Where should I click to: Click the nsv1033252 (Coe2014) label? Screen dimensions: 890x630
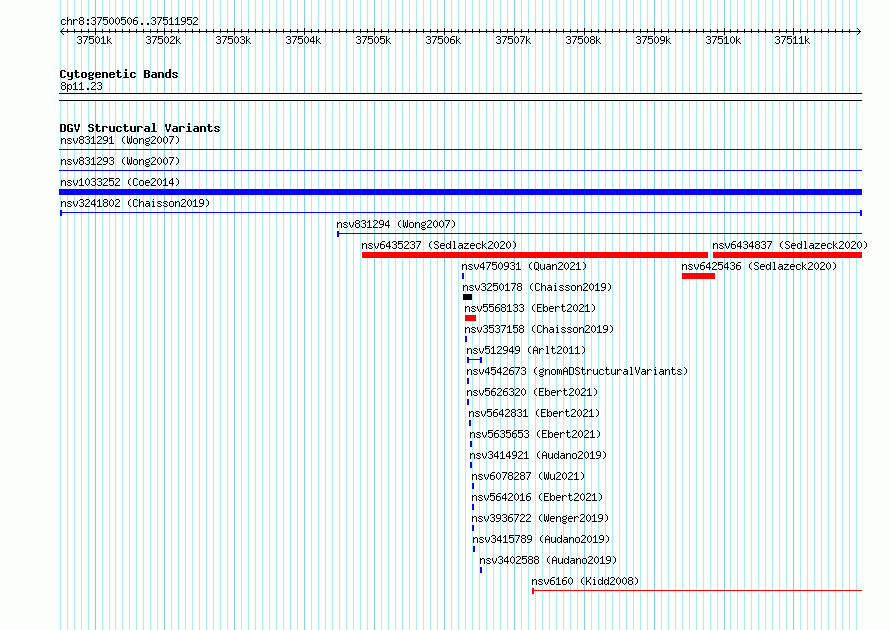point(120,182)
